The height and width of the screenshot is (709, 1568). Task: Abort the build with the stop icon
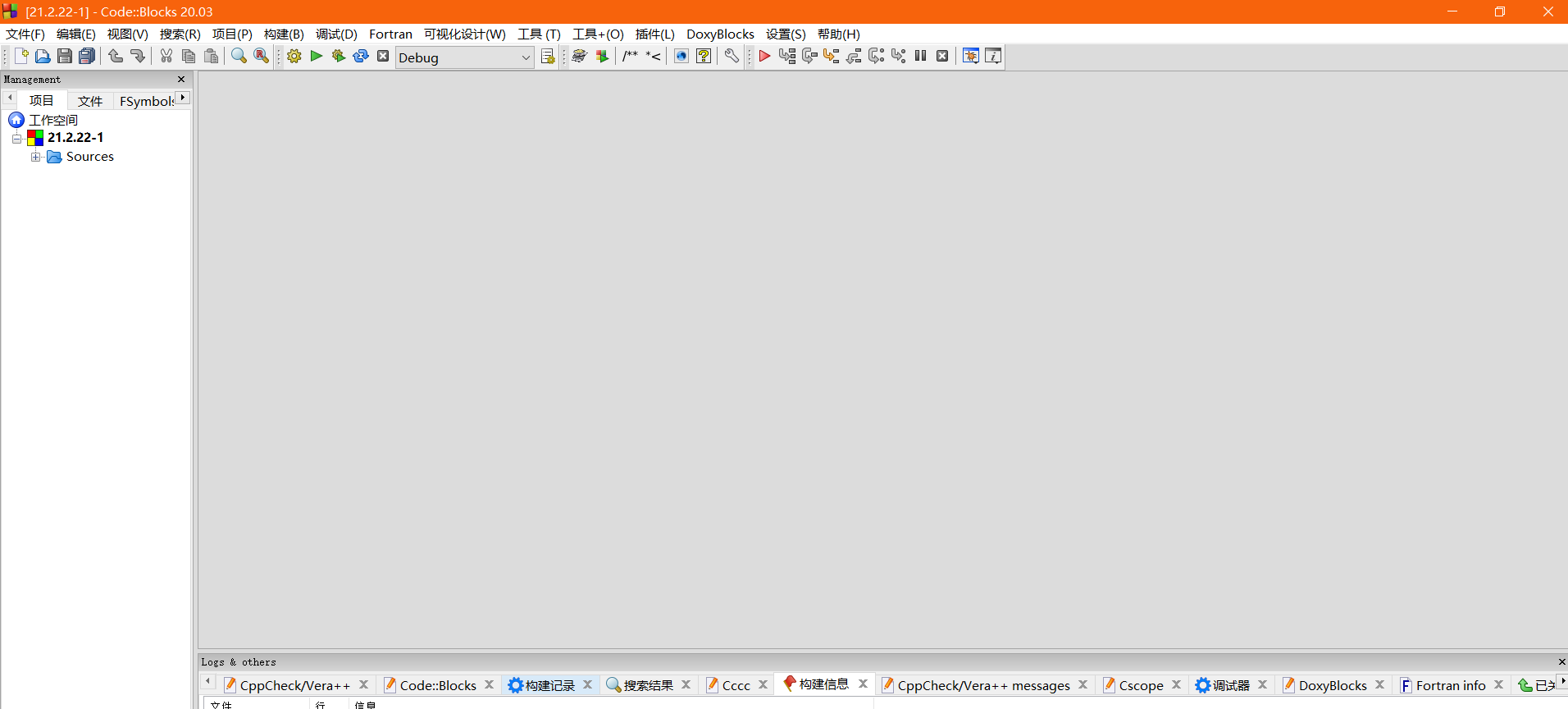pos(383,56)
